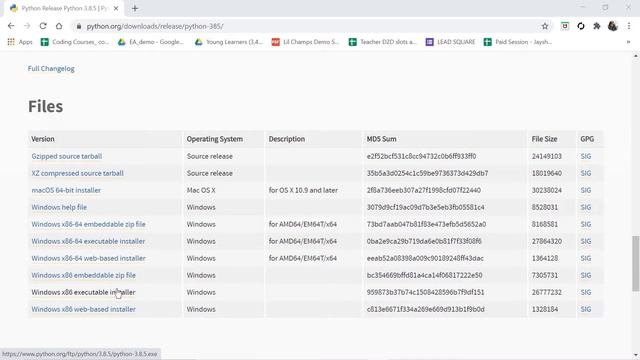The height and width of the screenshot is (360, 640).
Task: Download Windows x86 web-based installer
Action: pos(84,309)
